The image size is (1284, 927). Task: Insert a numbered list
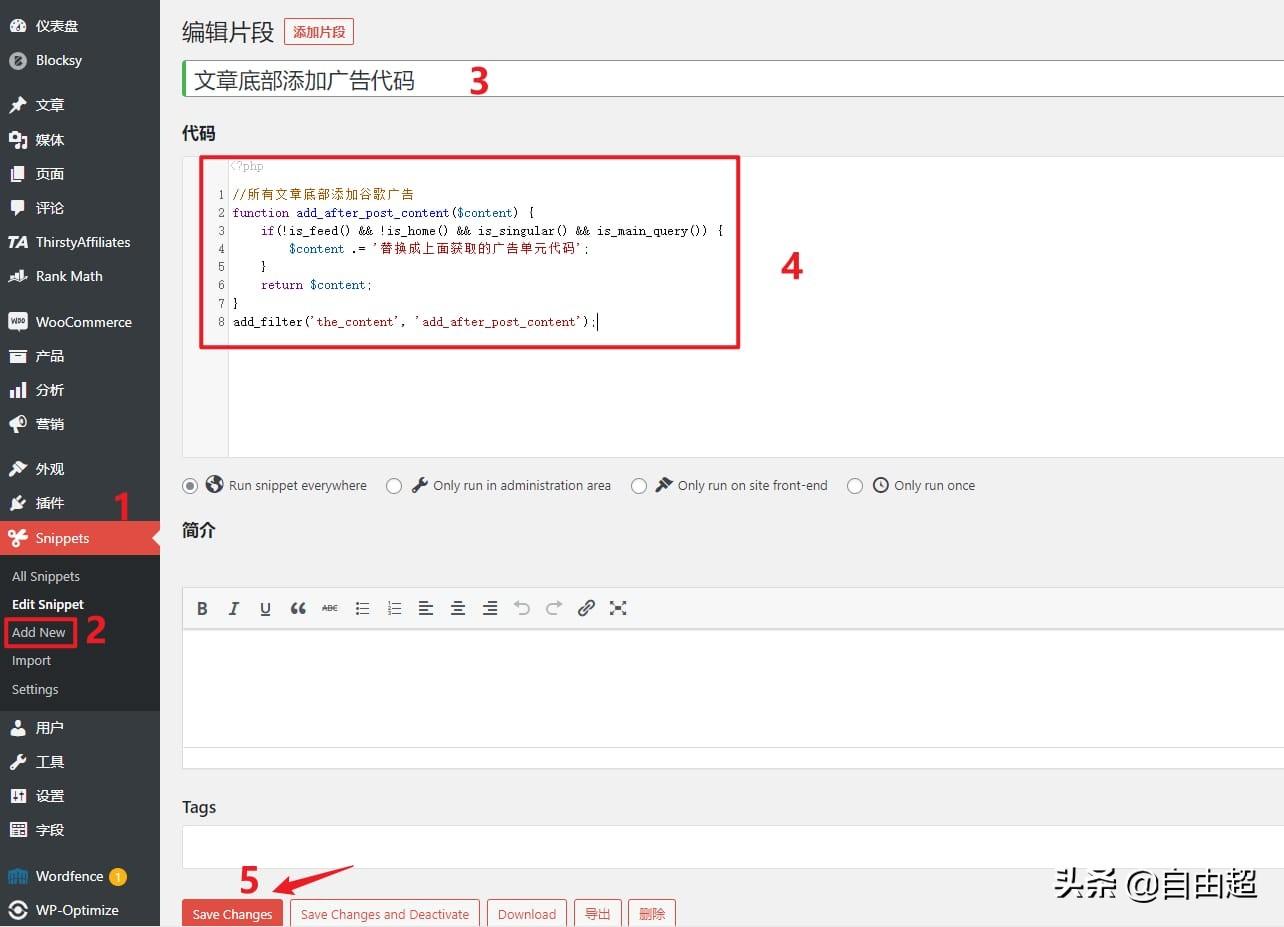click(394, 608)
